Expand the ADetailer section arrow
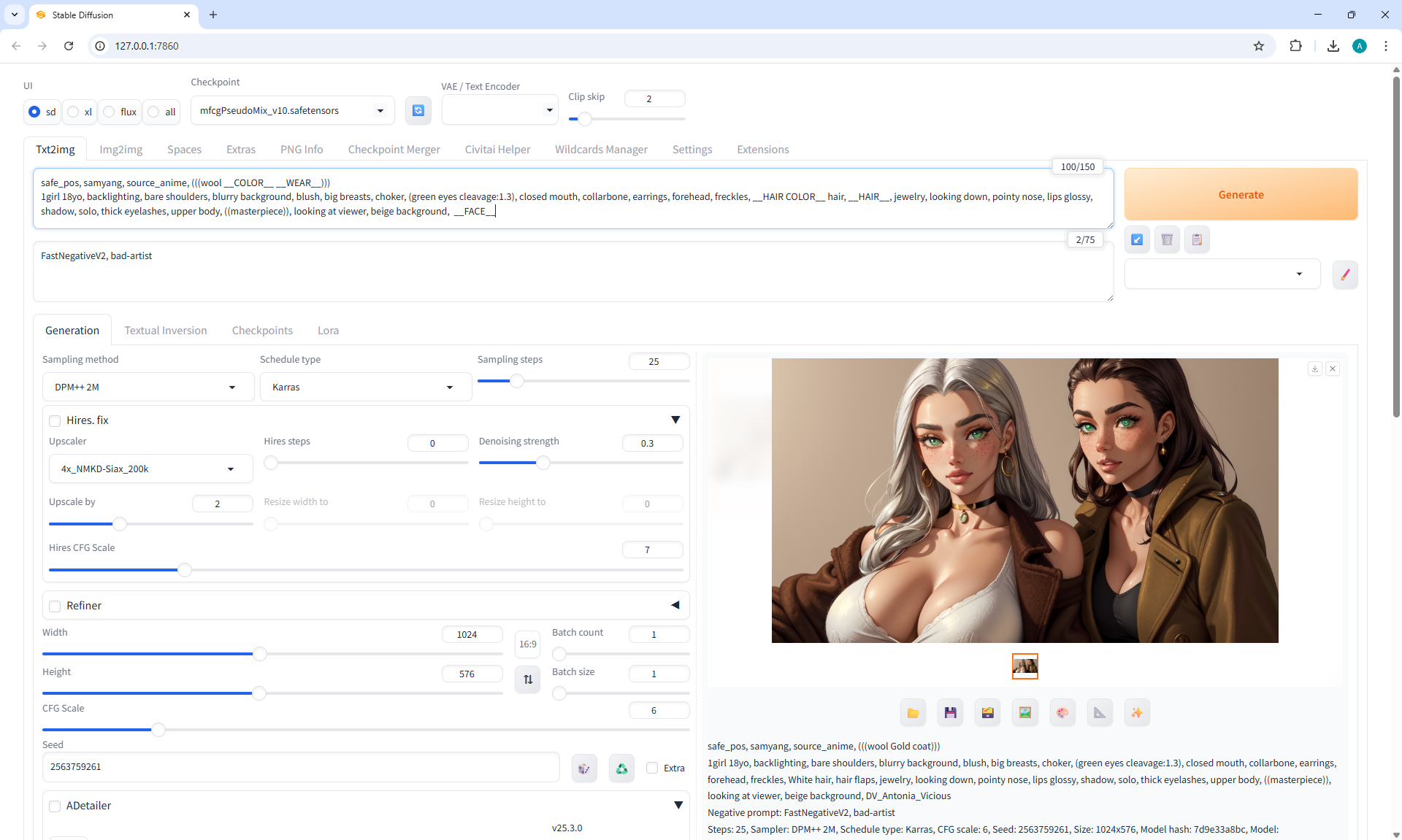 (678, 805)
